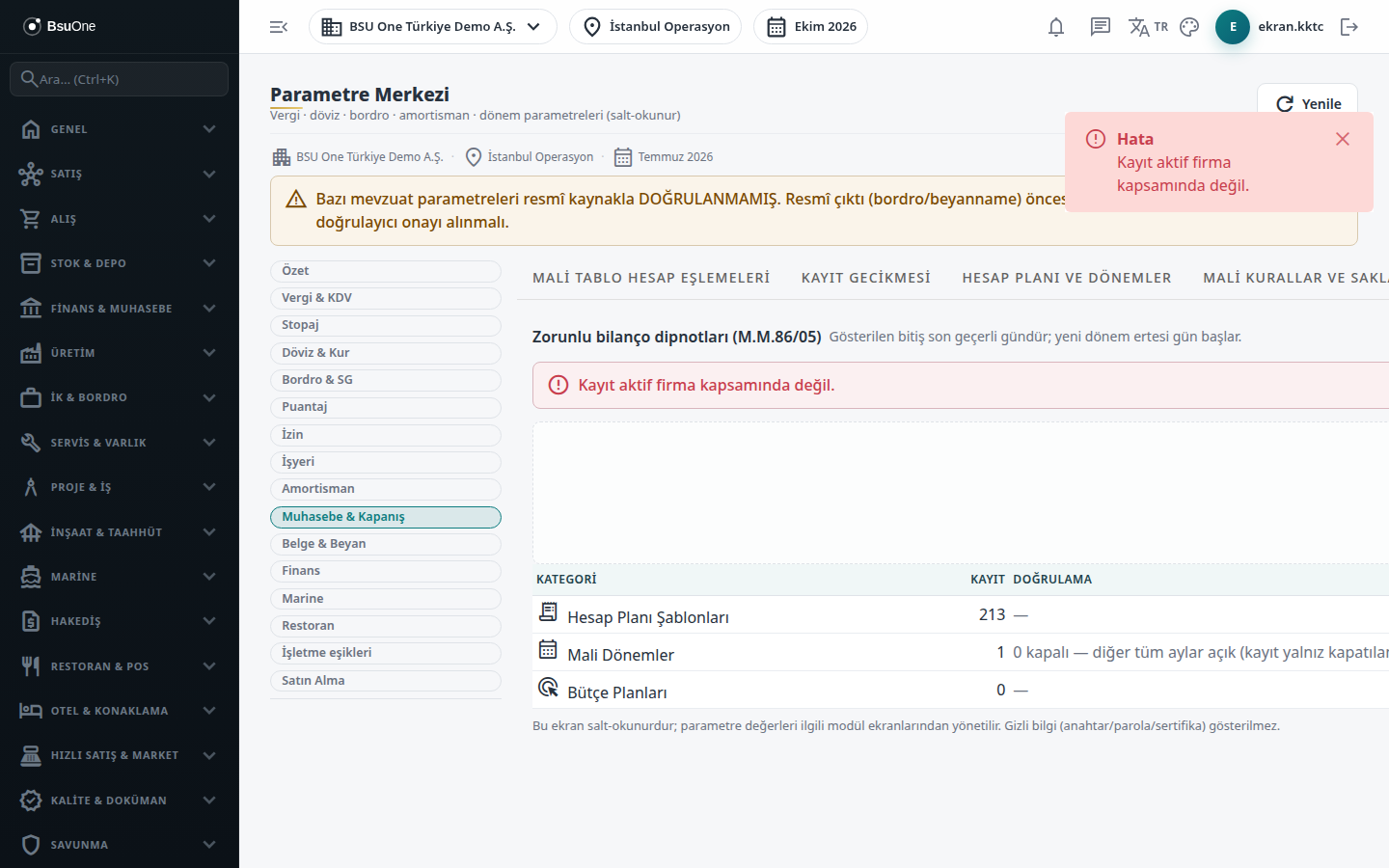Expand the ÜRETİM sidebar section
Viewport: 1389px width, 868px height.
120,353
